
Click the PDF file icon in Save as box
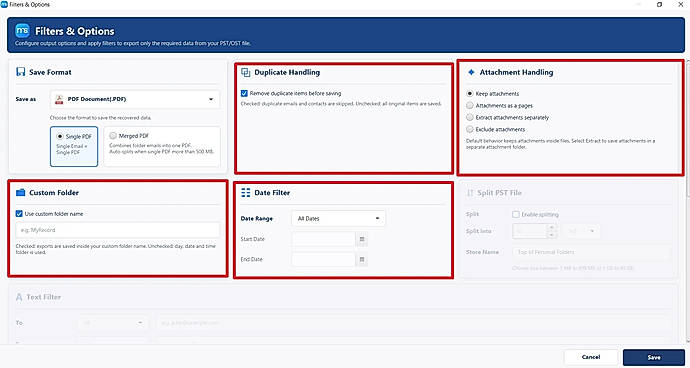tap(59, 99)
